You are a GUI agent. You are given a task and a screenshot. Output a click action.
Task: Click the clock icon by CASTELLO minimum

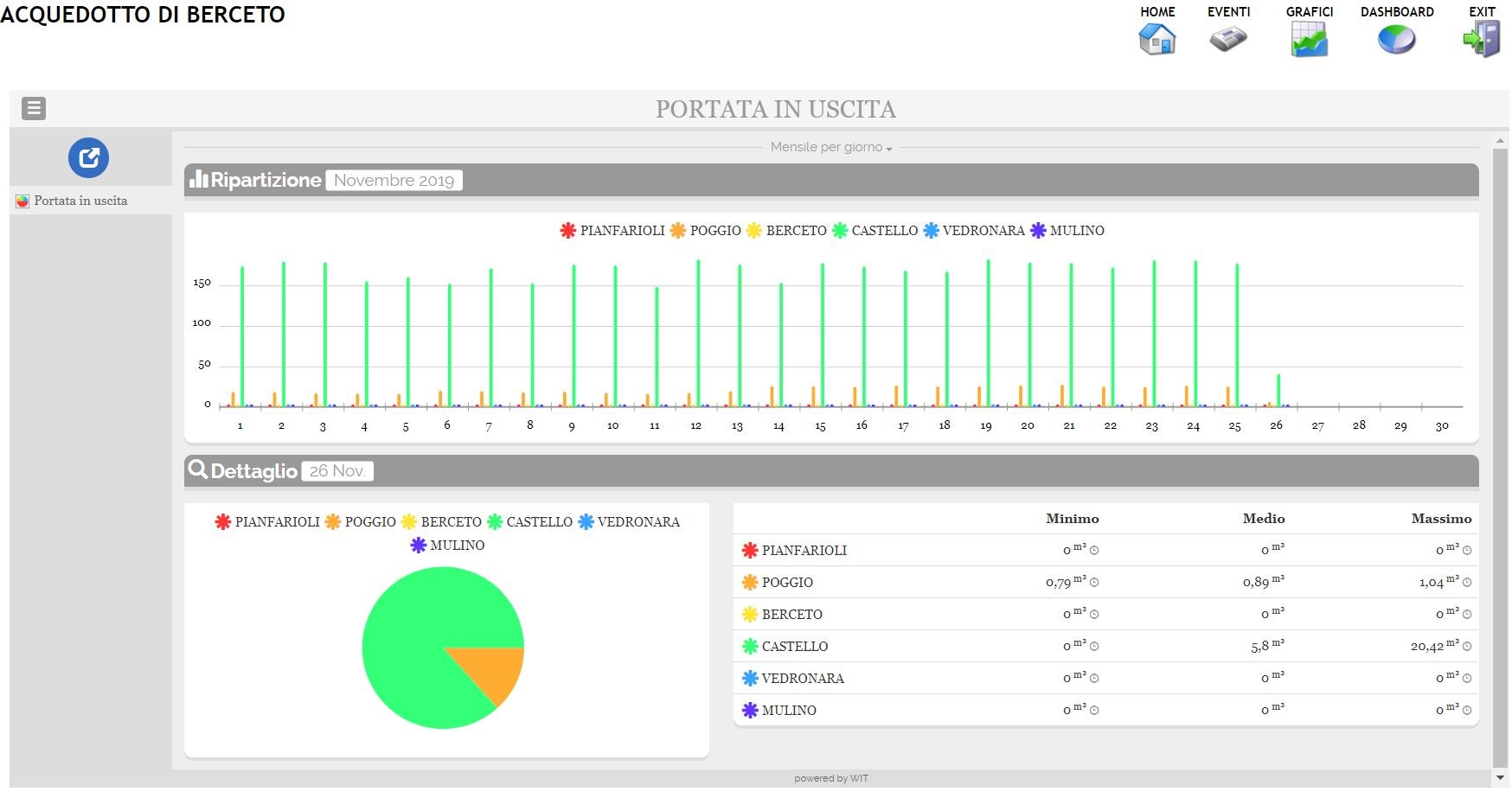tap(1094, 647)
